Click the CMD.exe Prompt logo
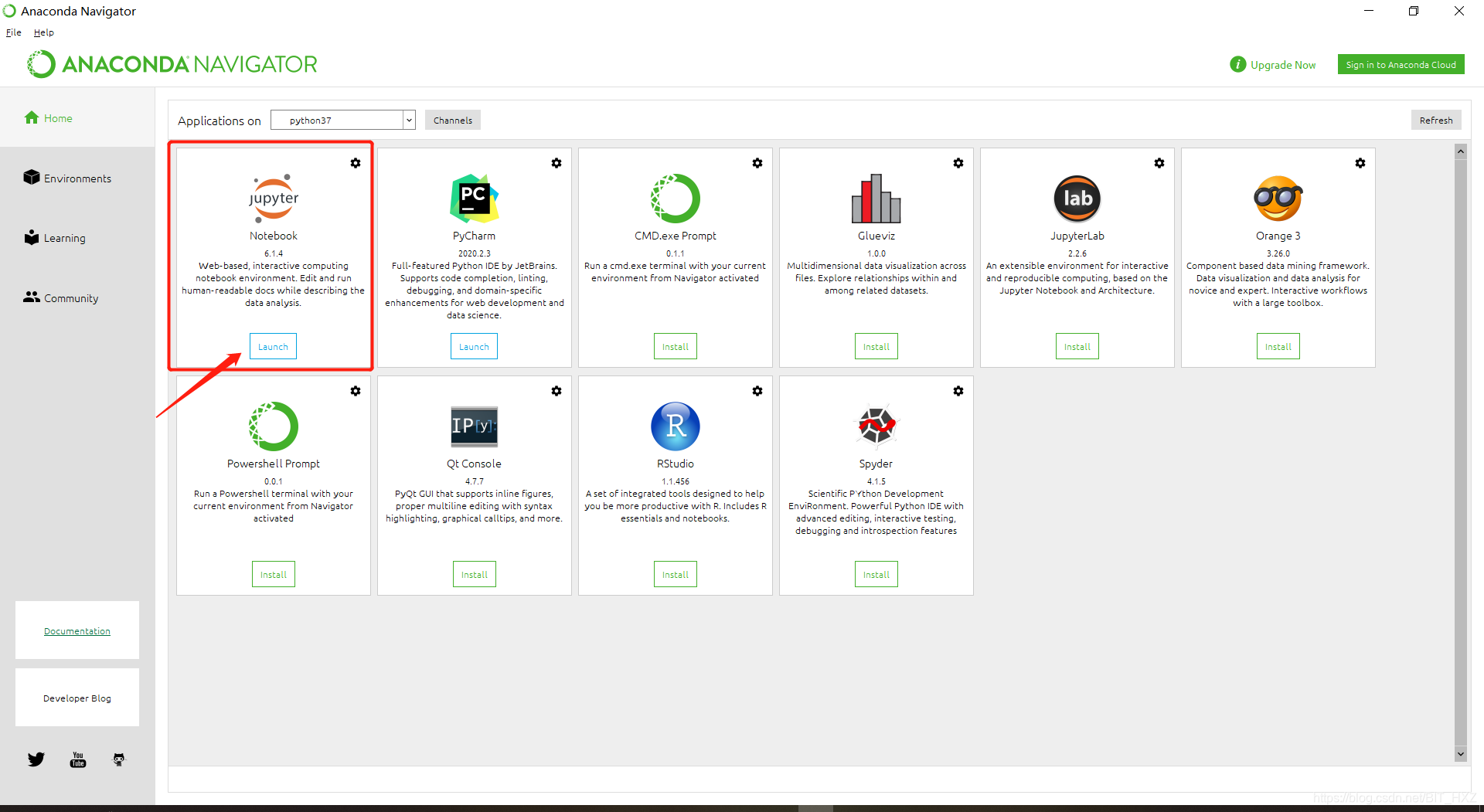The height and width of the screenshot is (812, 1484). pos(676,199)
